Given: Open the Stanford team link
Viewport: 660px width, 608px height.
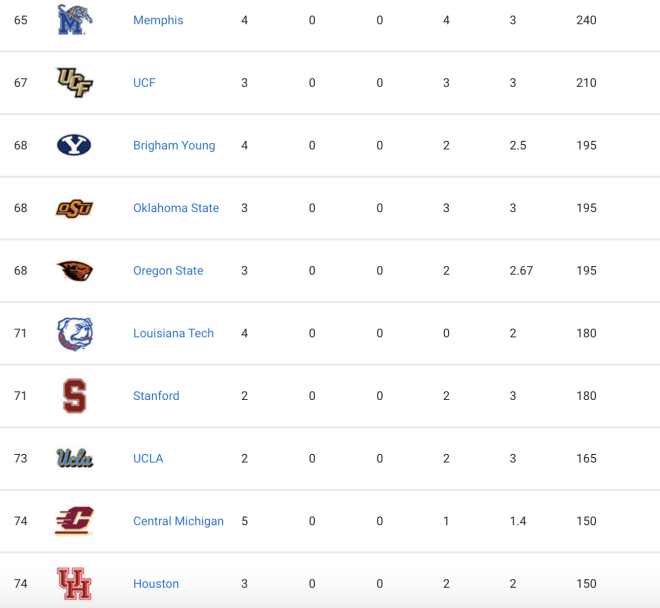Looking at the screenshot, I should pyautogui.click(x=156, y=396).
